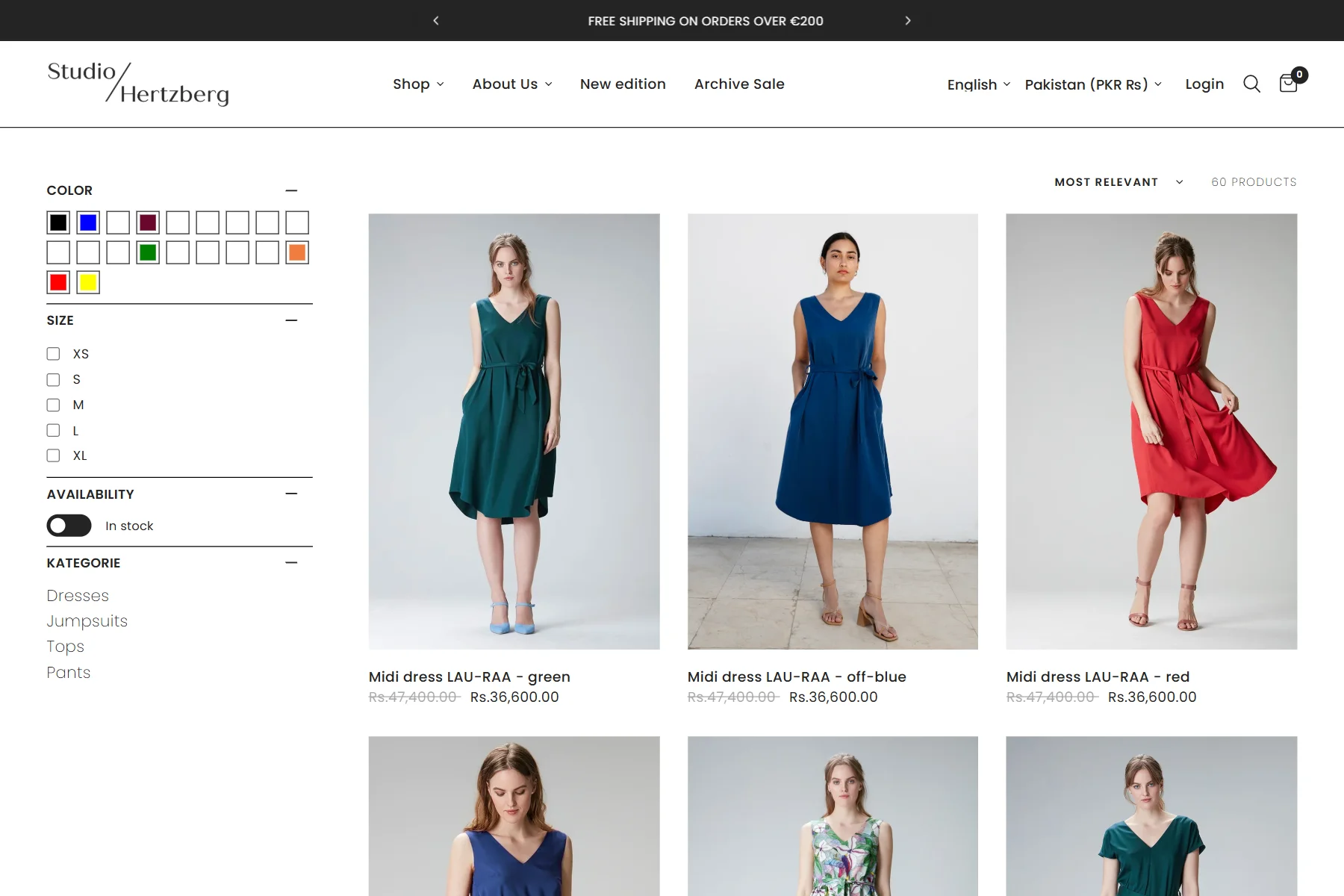Filter by Pants category
The width and height of the screenshot is (1344, 896).
point(68,672)
